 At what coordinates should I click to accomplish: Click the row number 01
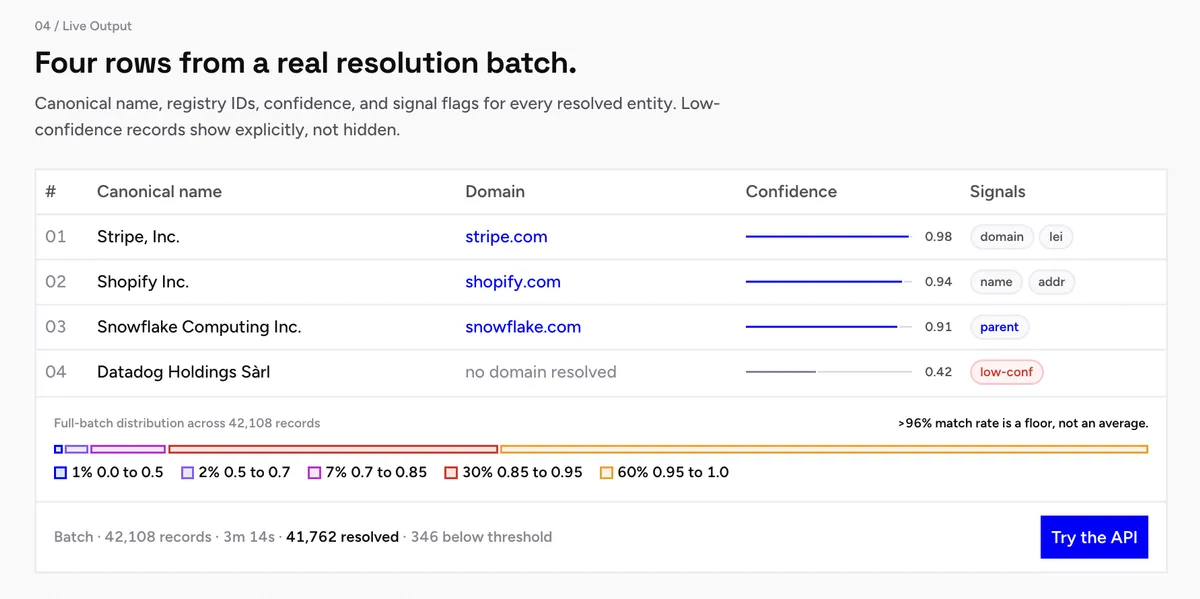pyautogui.click(x=56, y=237)
